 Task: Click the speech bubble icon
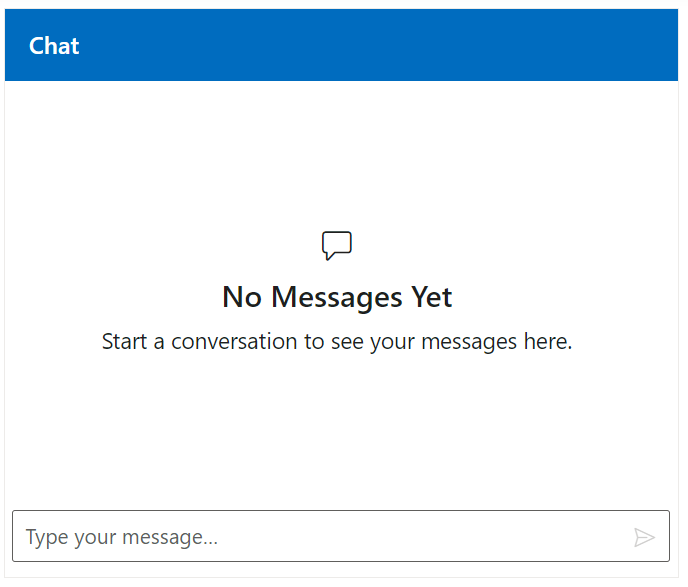pyautogui.click(x=337, y=245)
